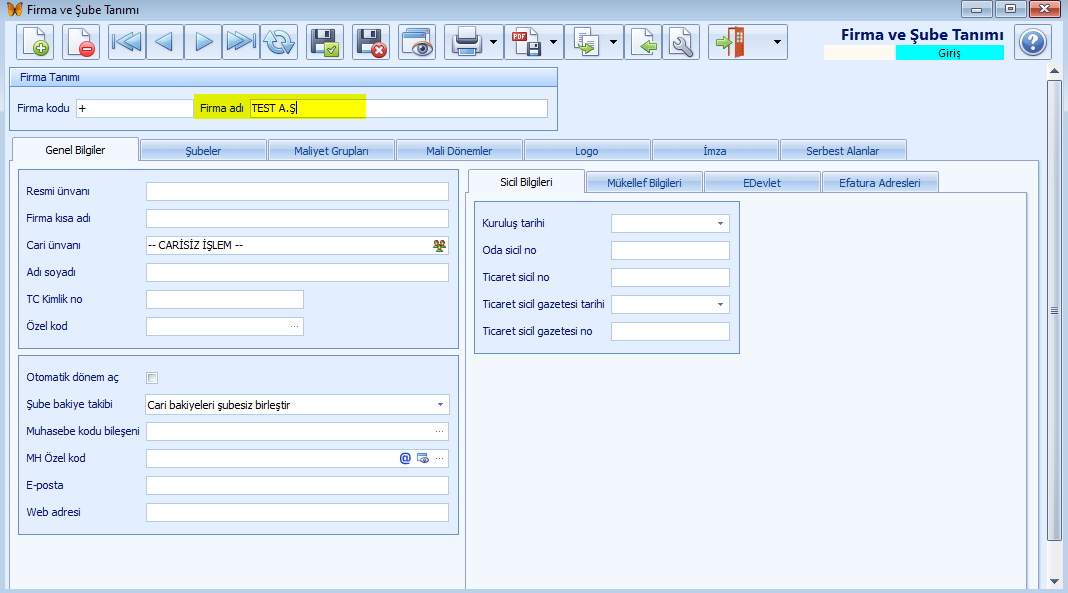Open the preview eye icon
The image size is (1068, 593).
pyautogui.click(x=417, y=42)
